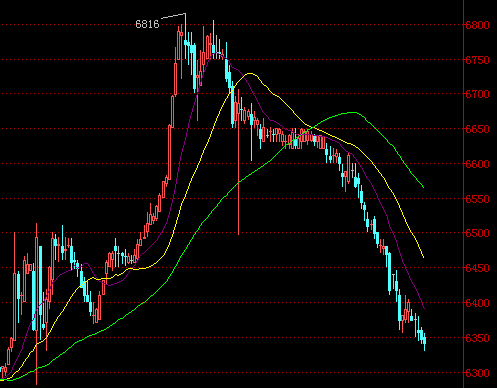
Task: Click the 6300 price axis label
Action: coord(477,373)
